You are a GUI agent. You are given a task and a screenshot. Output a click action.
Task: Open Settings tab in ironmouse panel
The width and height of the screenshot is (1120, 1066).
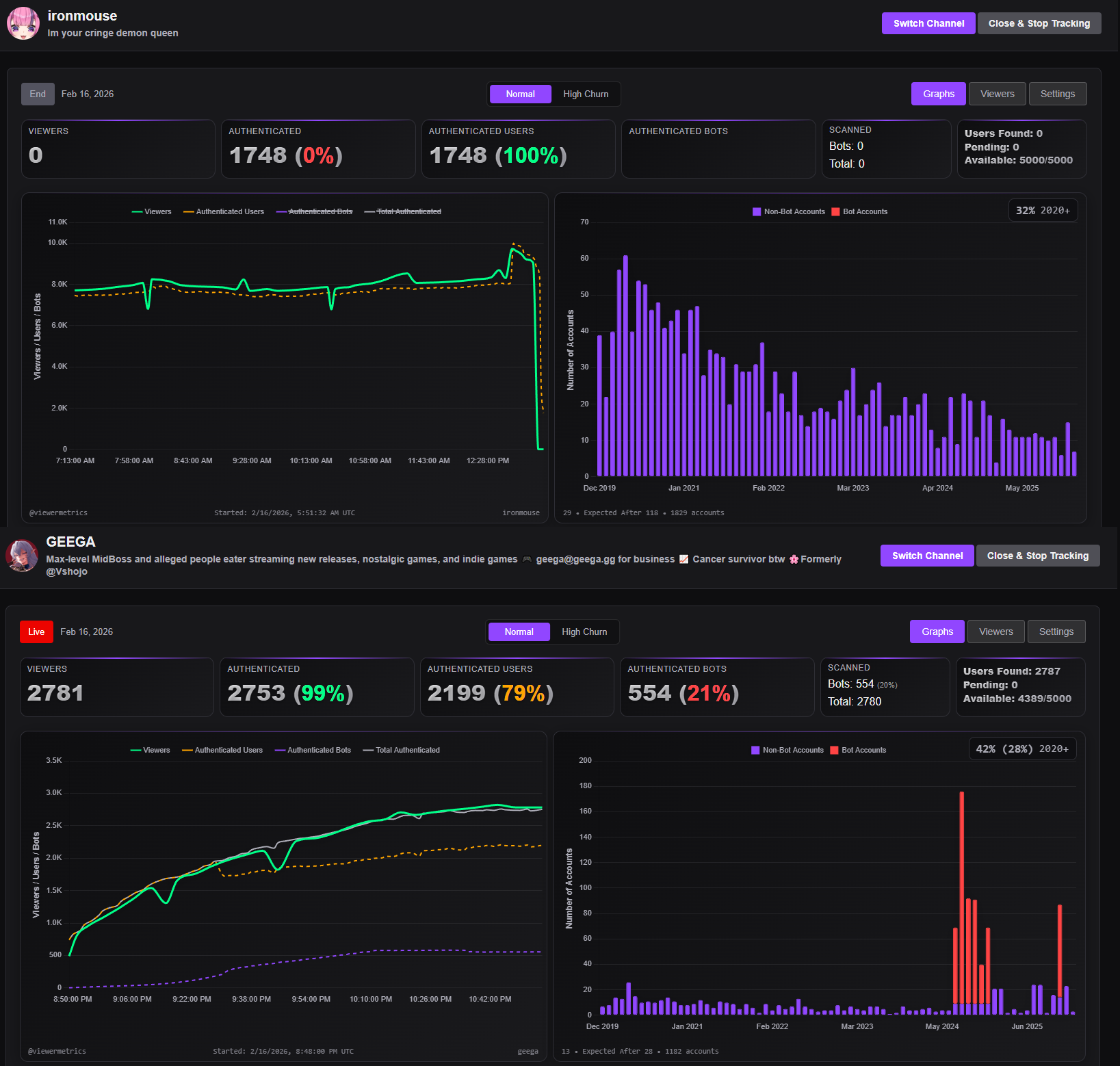point(1057,94)
